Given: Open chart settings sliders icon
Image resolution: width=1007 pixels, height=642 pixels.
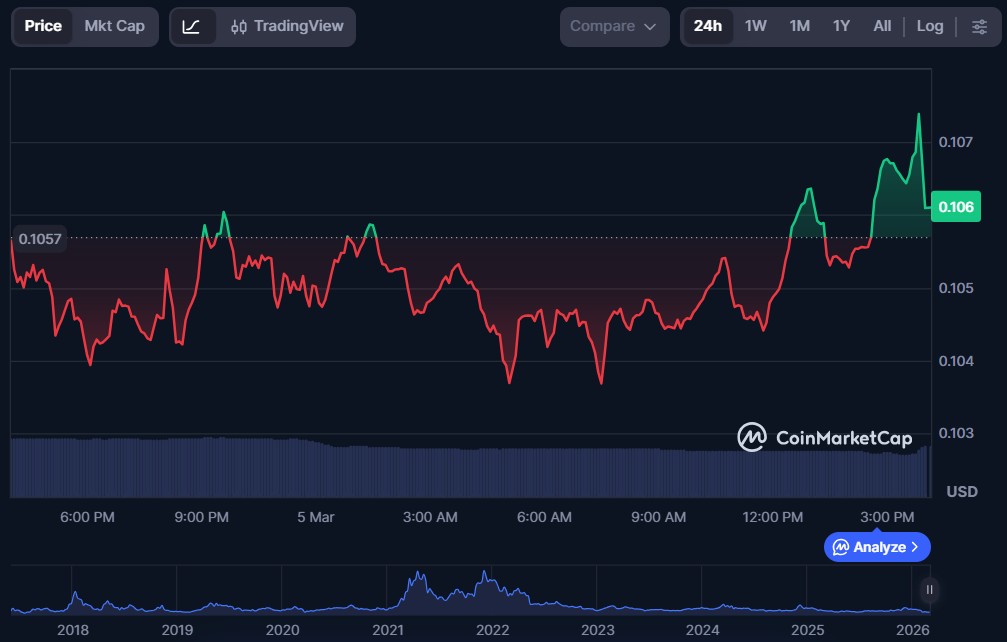Looking at the screenshot, I should tap(979, 27).
